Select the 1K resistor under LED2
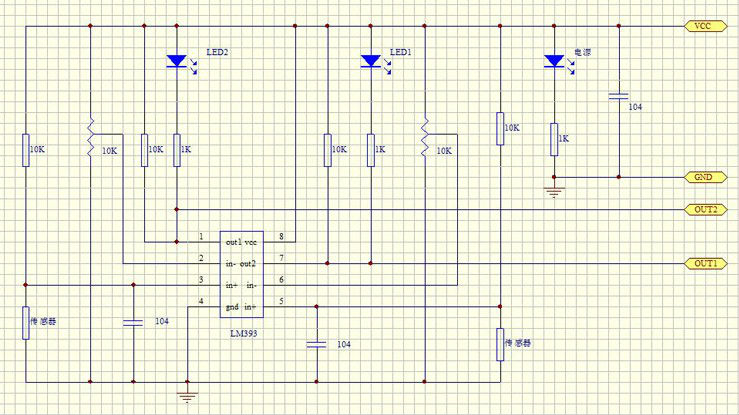This screenshot has height=415, width=739. coord(176,149)
